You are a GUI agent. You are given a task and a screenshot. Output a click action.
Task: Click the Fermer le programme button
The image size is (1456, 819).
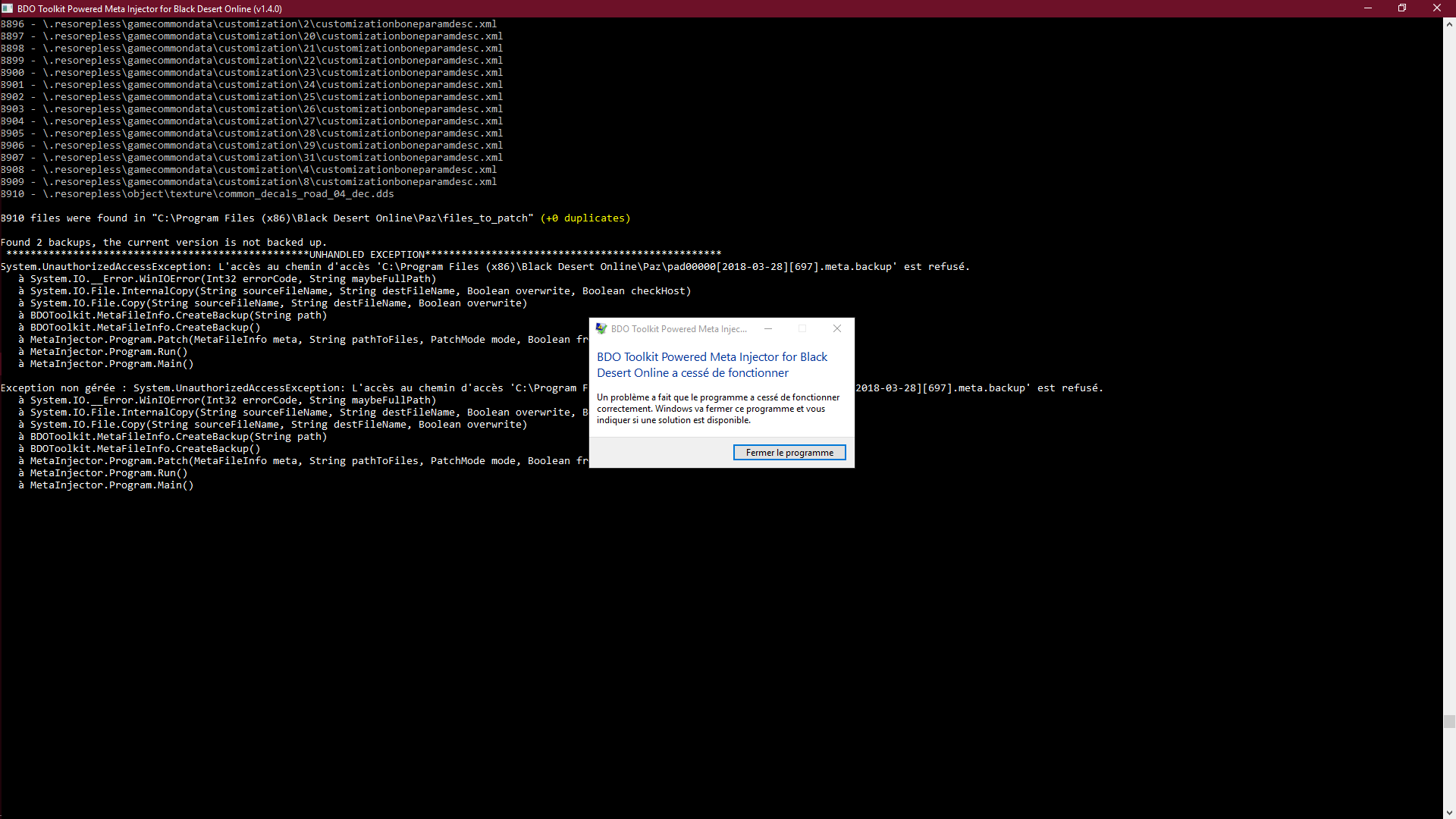pos(789,453)
